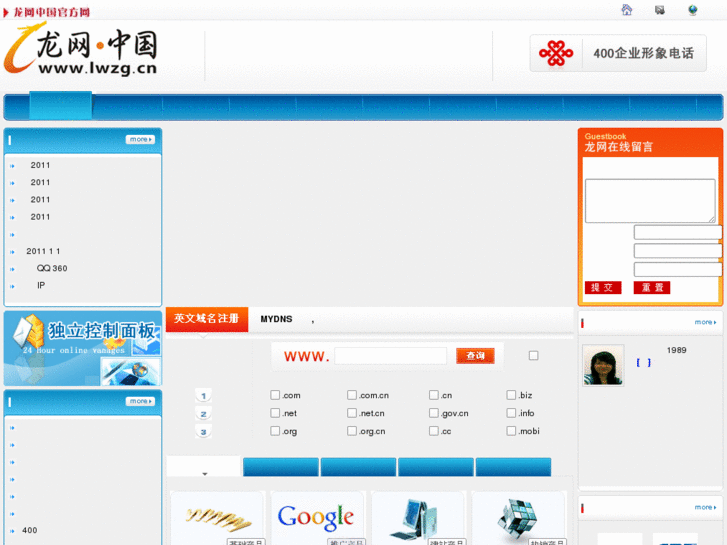This screenshot has width=727, height=545.
Task: Click the more button above the 400 list
Action: click(x=140, y=401)
